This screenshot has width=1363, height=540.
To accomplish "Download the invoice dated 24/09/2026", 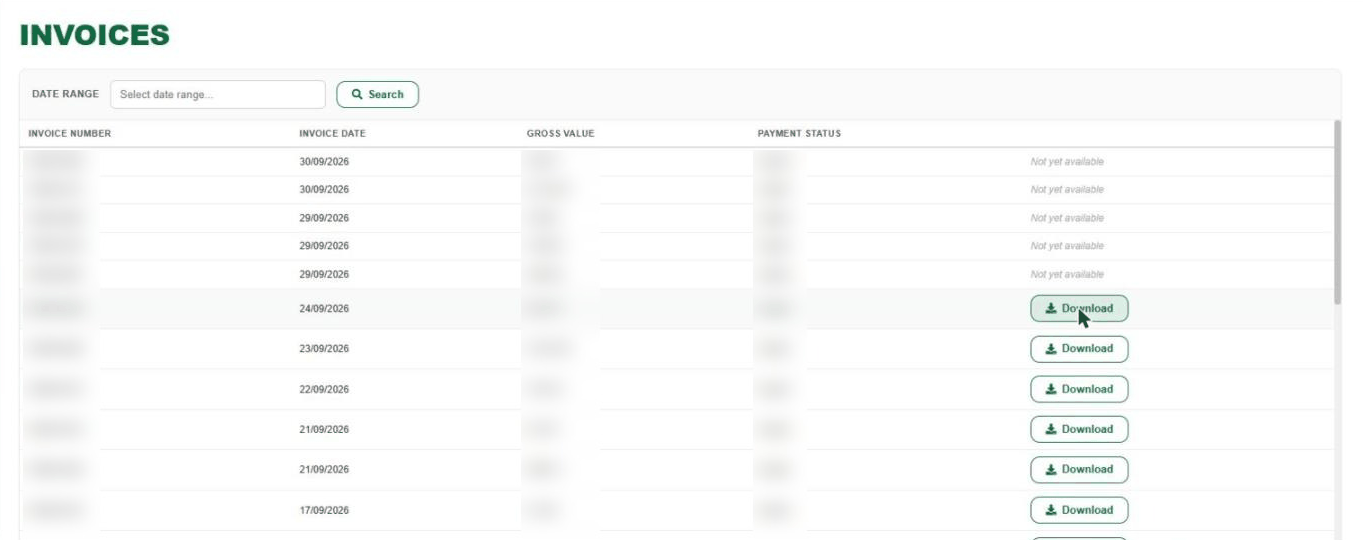I will pyautogui.click(x=1079, y=309).
